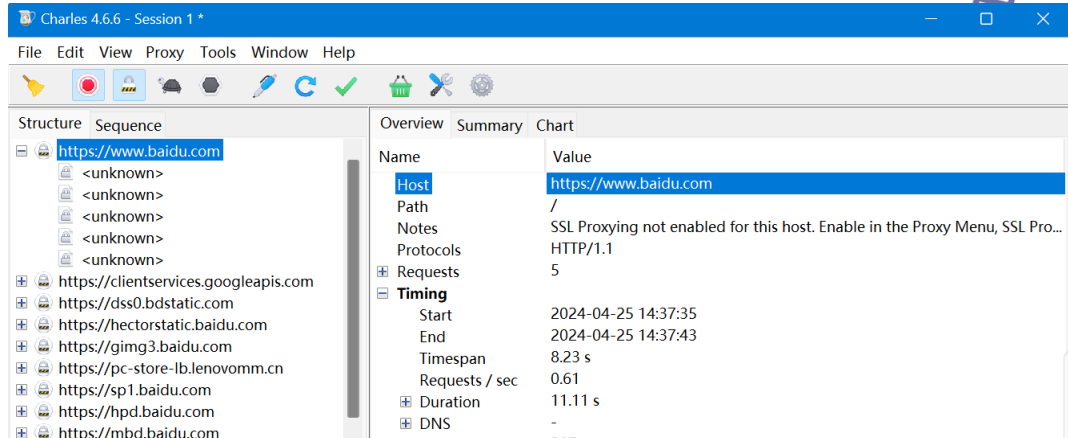The width and height of the screenshot is (1068, 438).
Task: Expand clientservices.googleapis.com host node
Action: pyautogui.click(x=22, y=281)
